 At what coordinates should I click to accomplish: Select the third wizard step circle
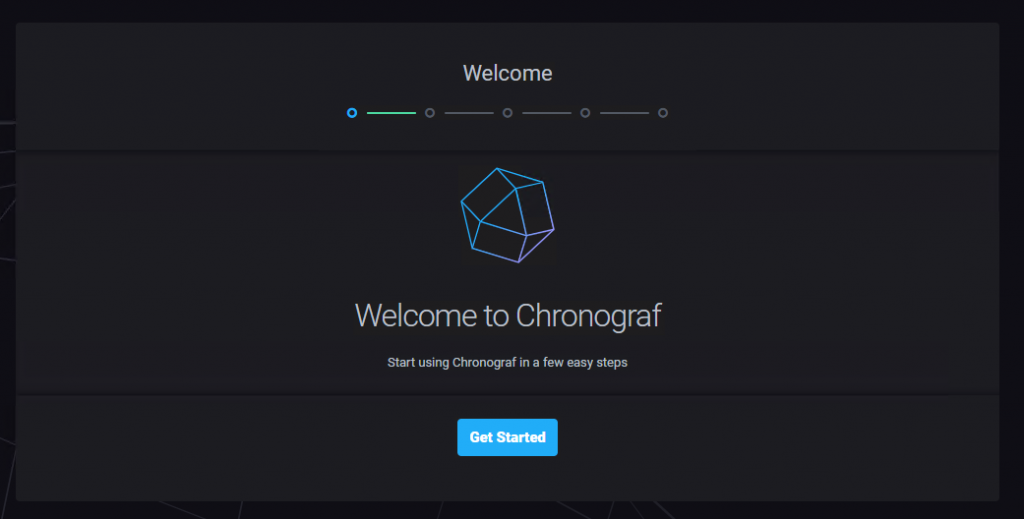508,113
